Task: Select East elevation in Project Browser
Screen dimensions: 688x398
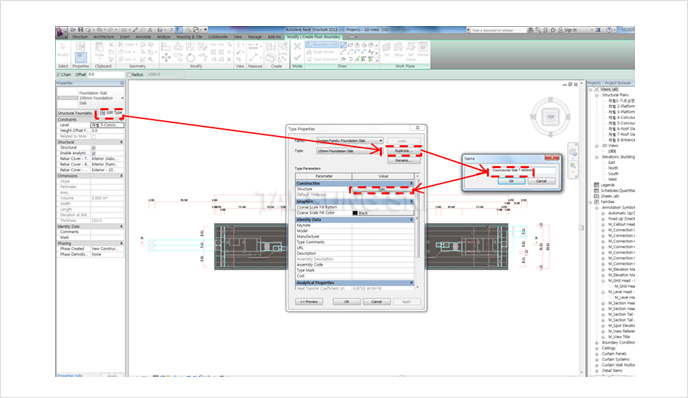Action: click(612, 162)
